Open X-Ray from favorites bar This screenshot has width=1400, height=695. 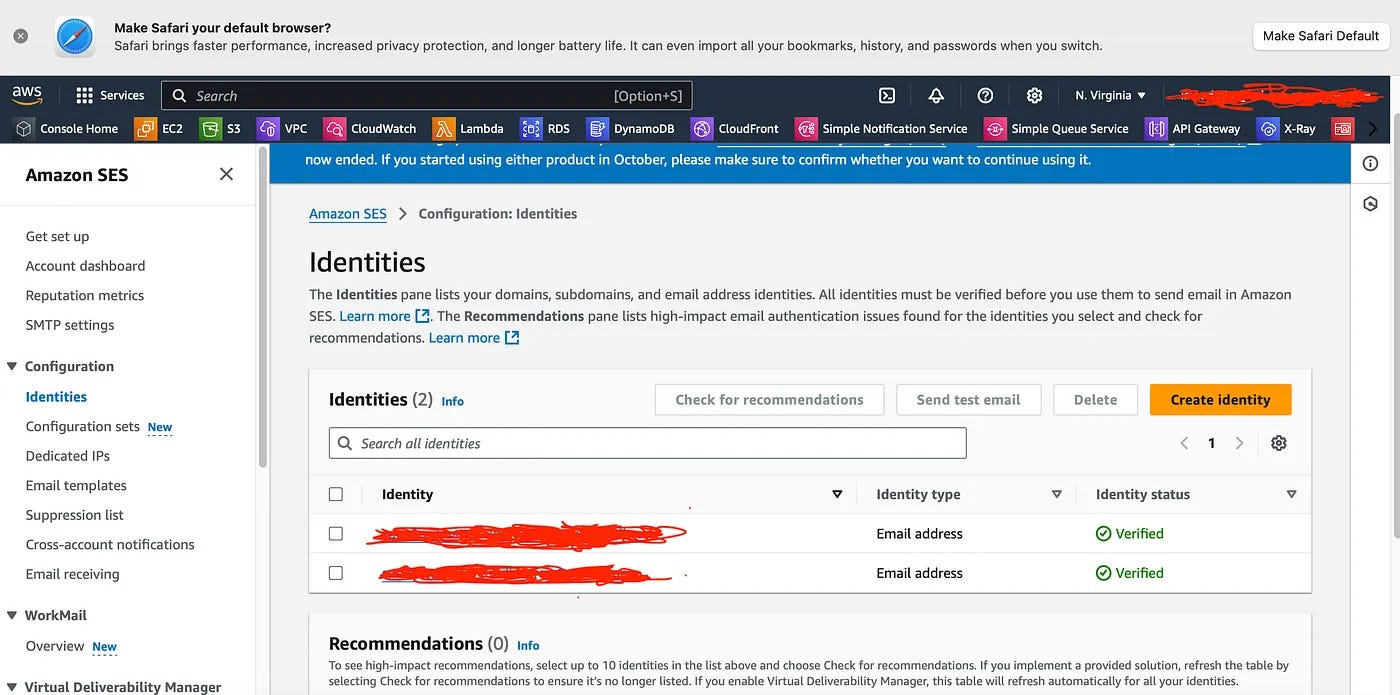1287,128
